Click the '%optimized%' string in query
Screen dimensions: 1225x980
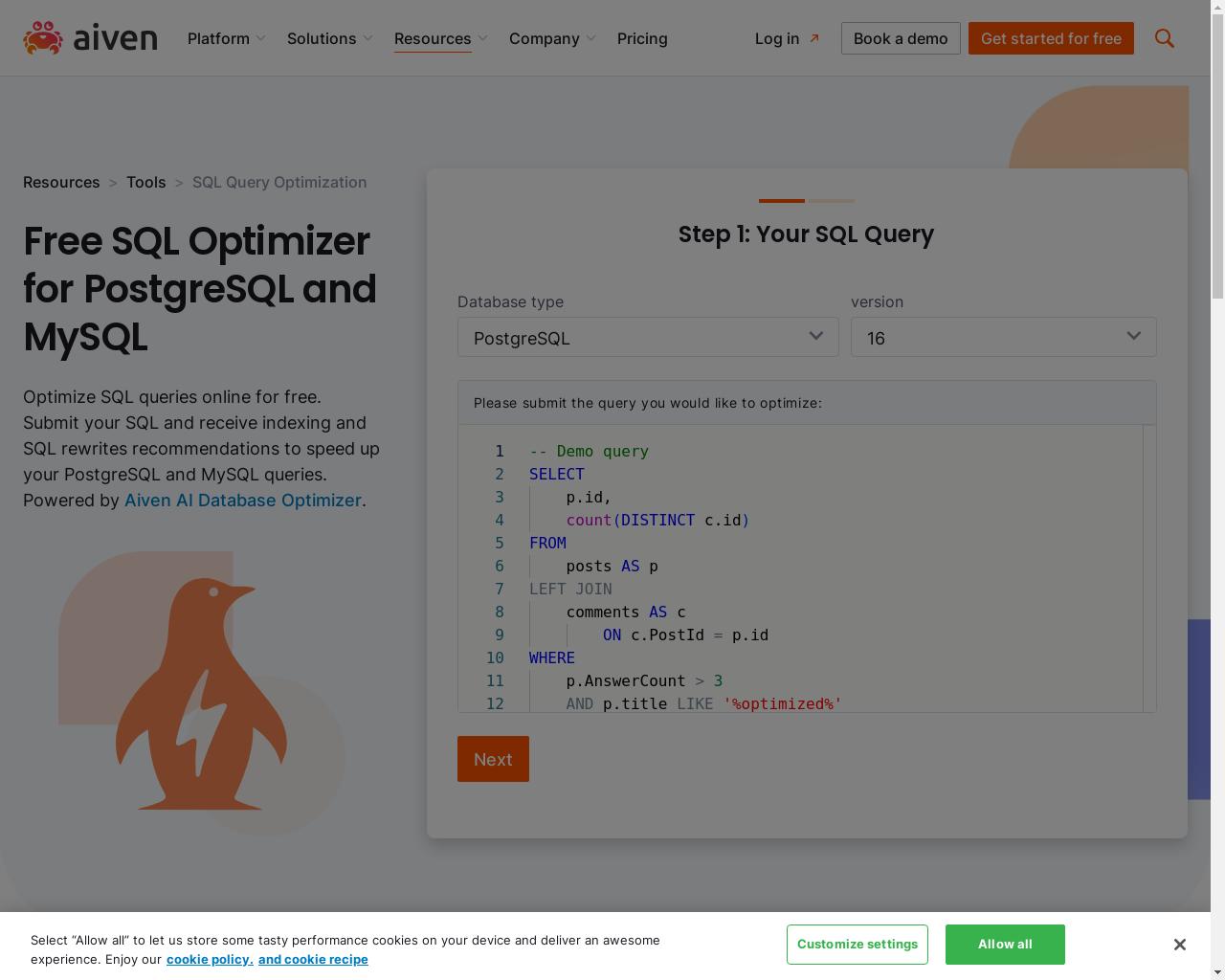pyautogui.click(x=783, y=703)
